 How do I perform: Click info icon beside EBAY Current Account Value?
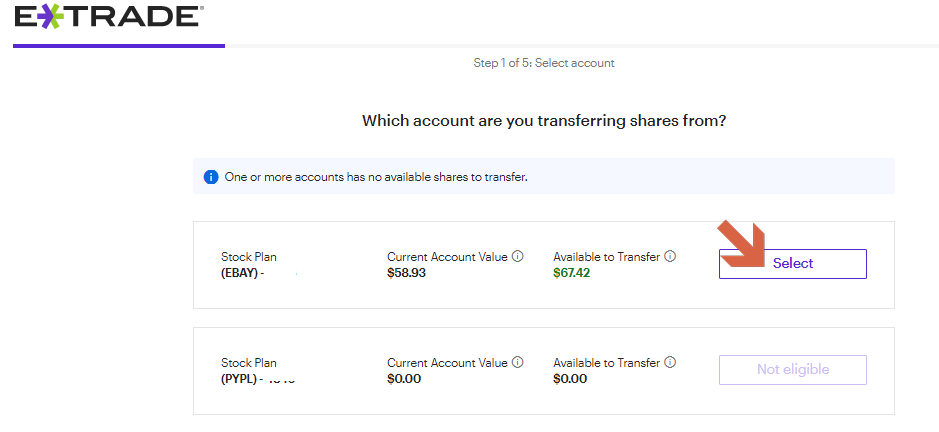(x=518, y=257)
